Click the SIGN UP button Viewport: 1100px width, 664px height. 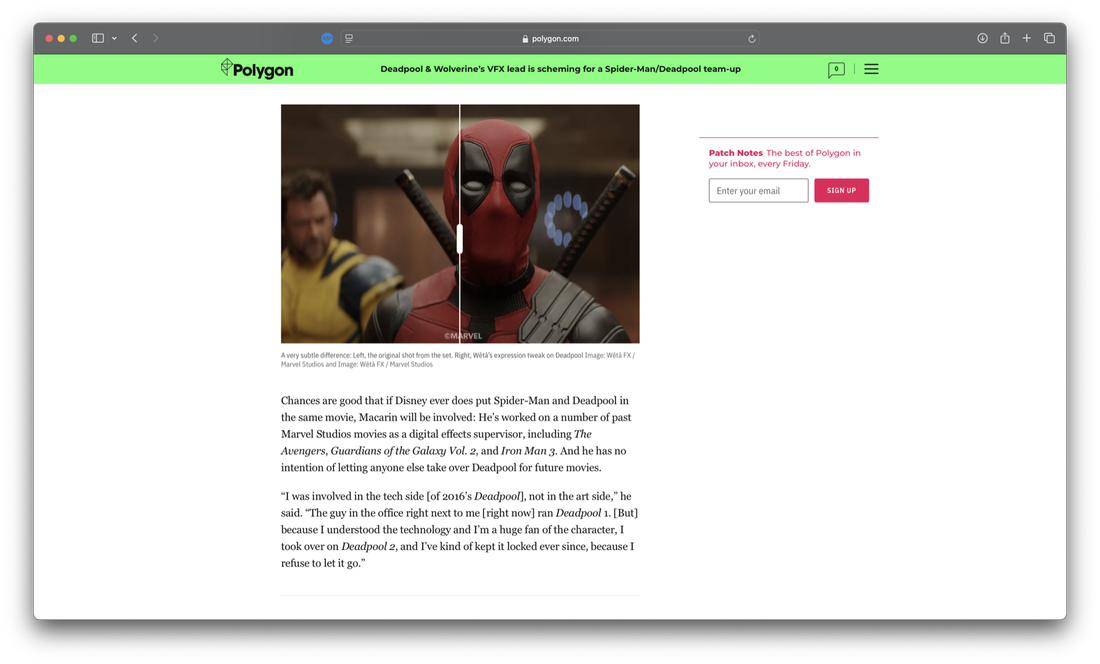coord(841,191)
